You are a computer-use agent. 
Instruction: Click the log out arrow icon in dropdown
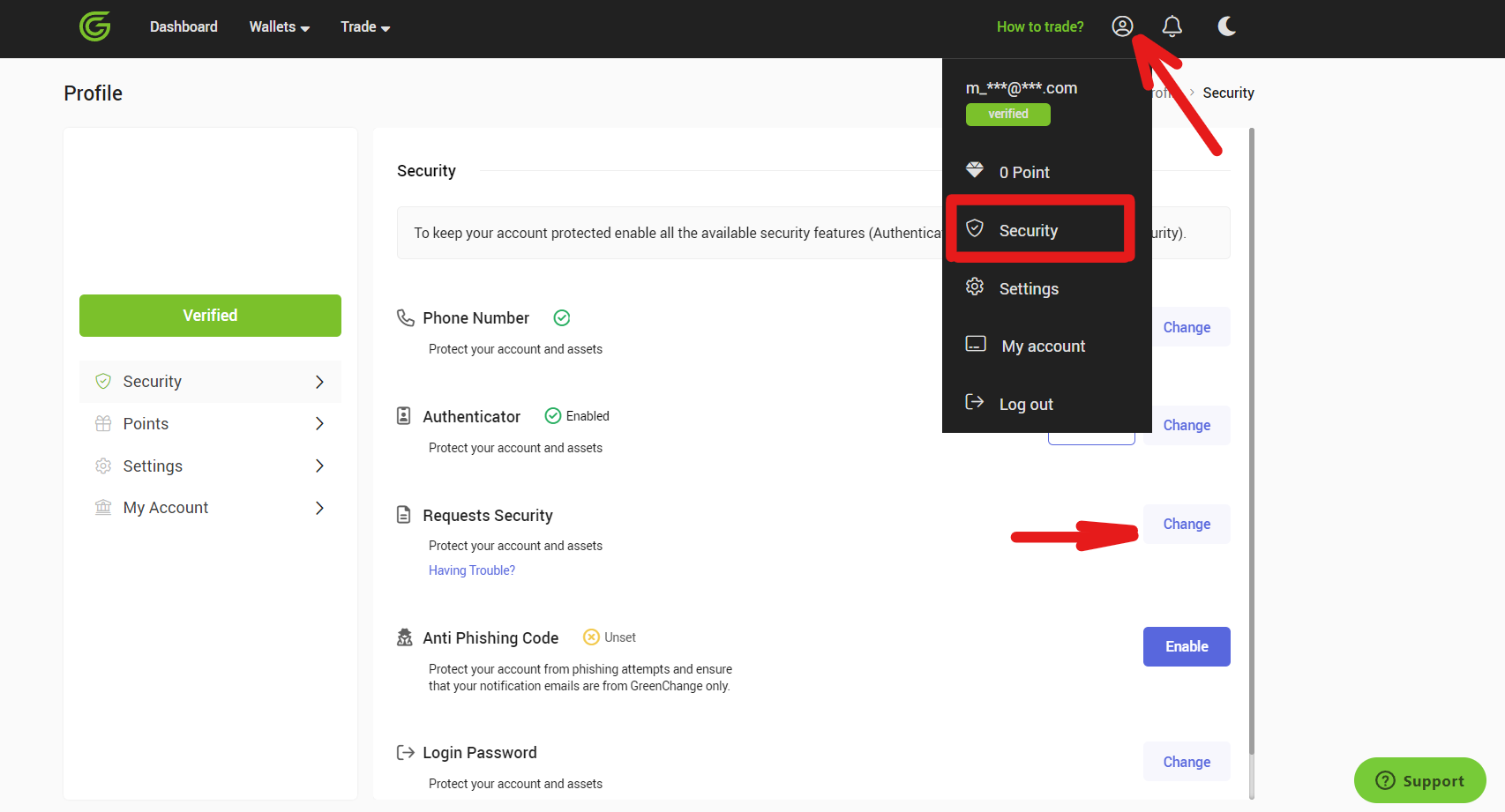[975, 403]
